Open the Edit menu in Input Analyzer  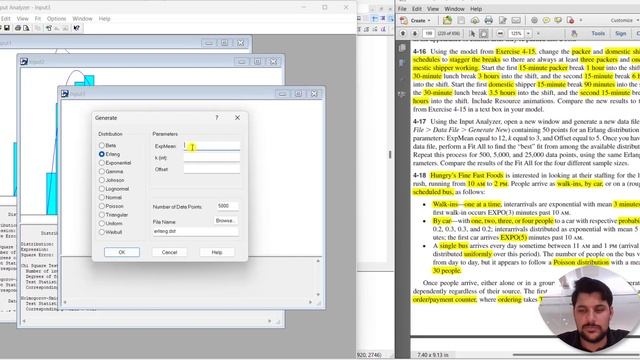point(6,19)
